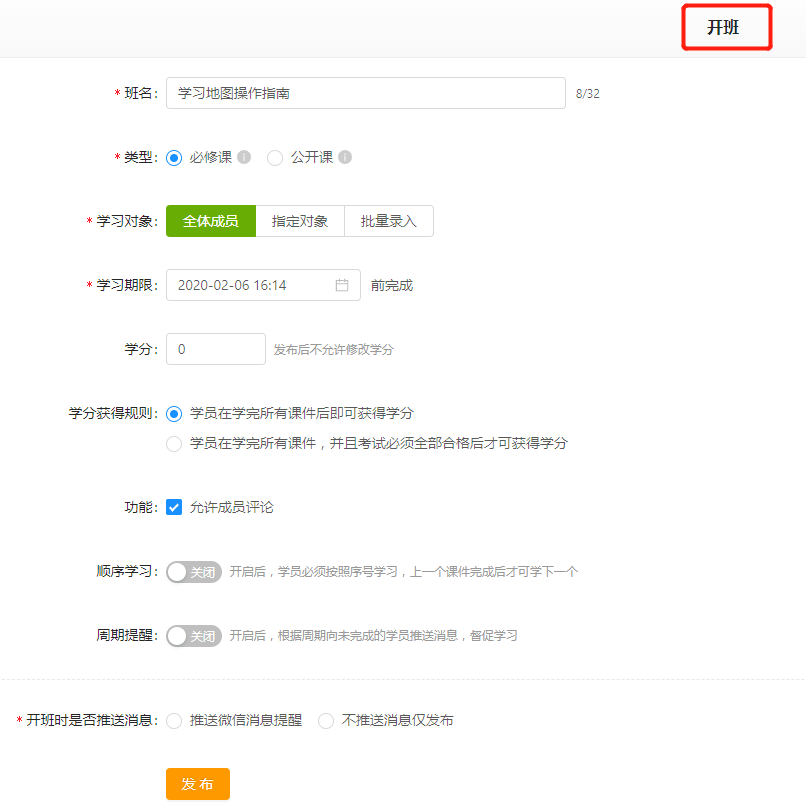Click the orange 发布 publish button
The width and height of the screenshot is (806, 811).
(x=197, y=784)
